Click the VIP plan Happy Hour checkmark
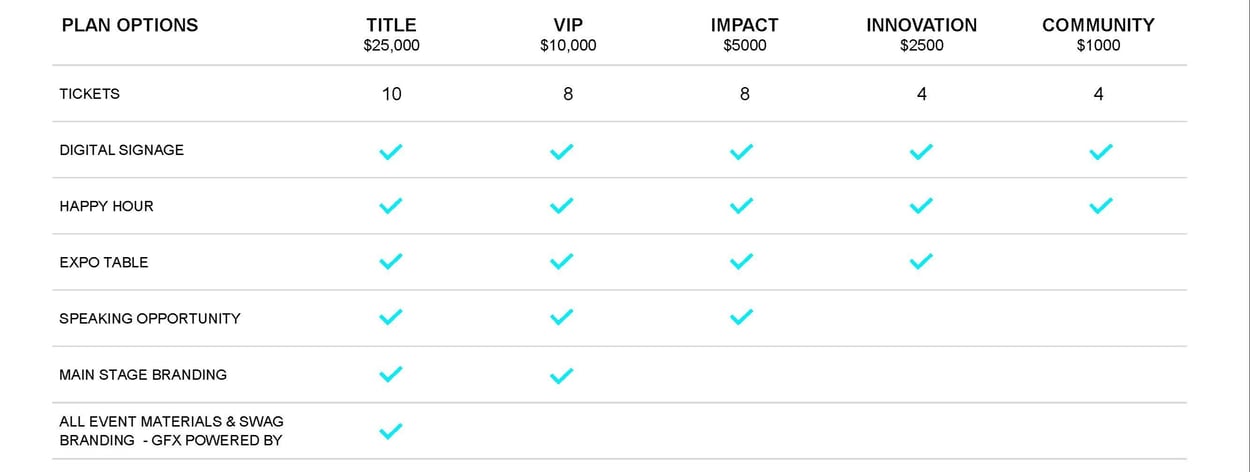Viewport: 1250px width, 472px height. click(562, 206)
